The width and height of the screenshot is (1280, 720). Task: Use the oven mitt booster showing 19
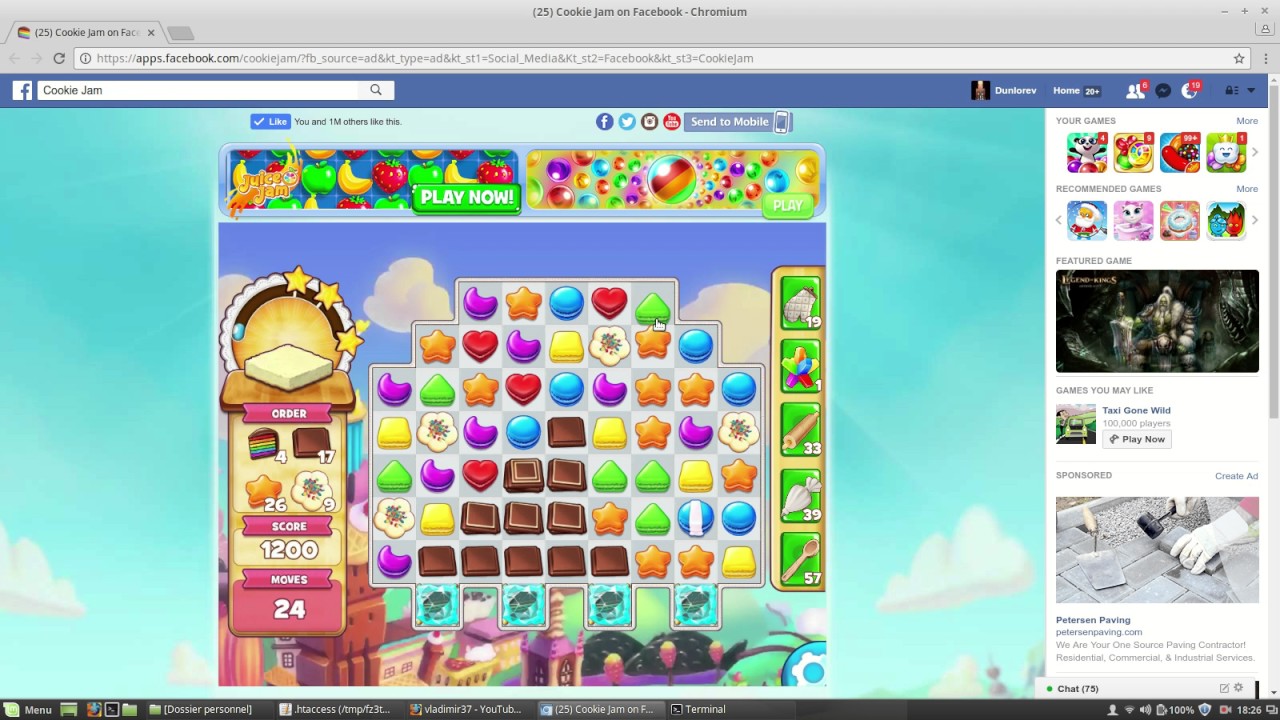tap(800, 305)
